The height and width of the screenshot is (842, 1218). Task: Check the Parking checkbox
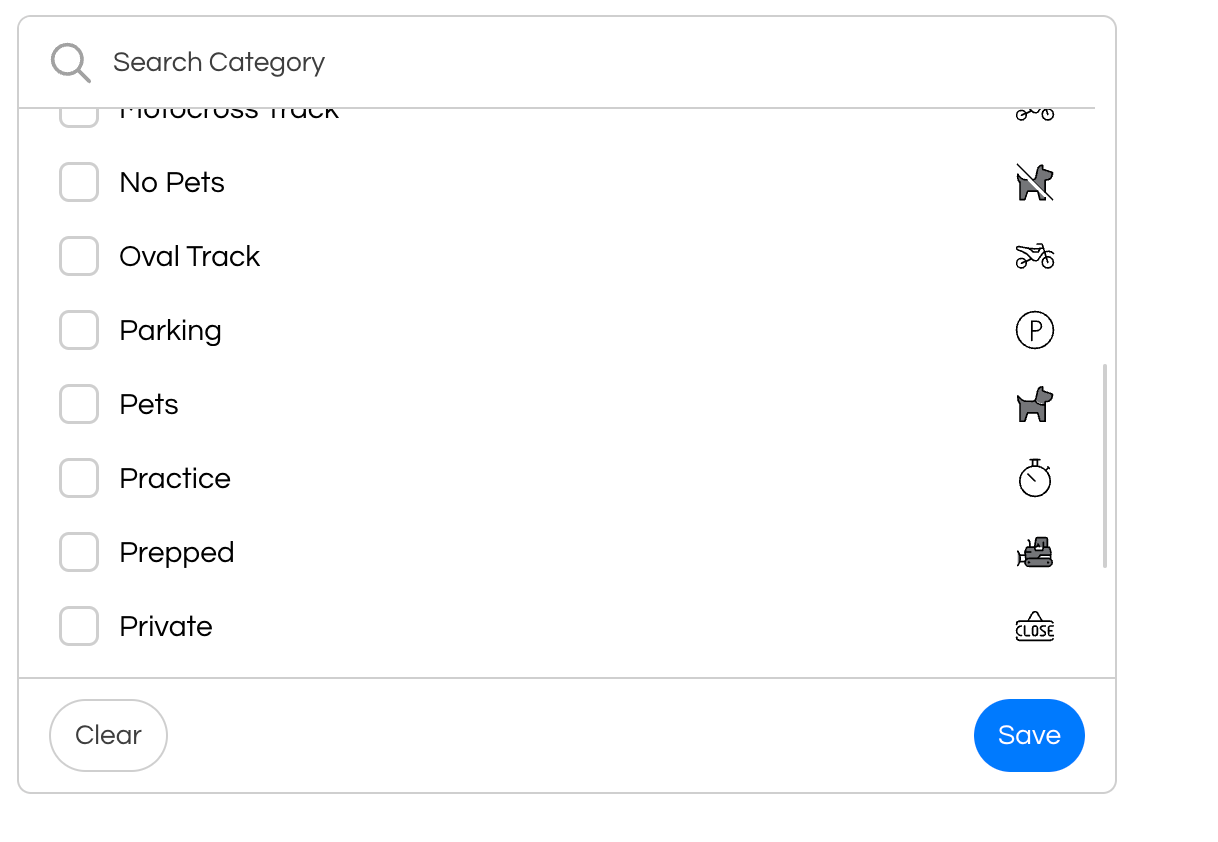point(78,330)
